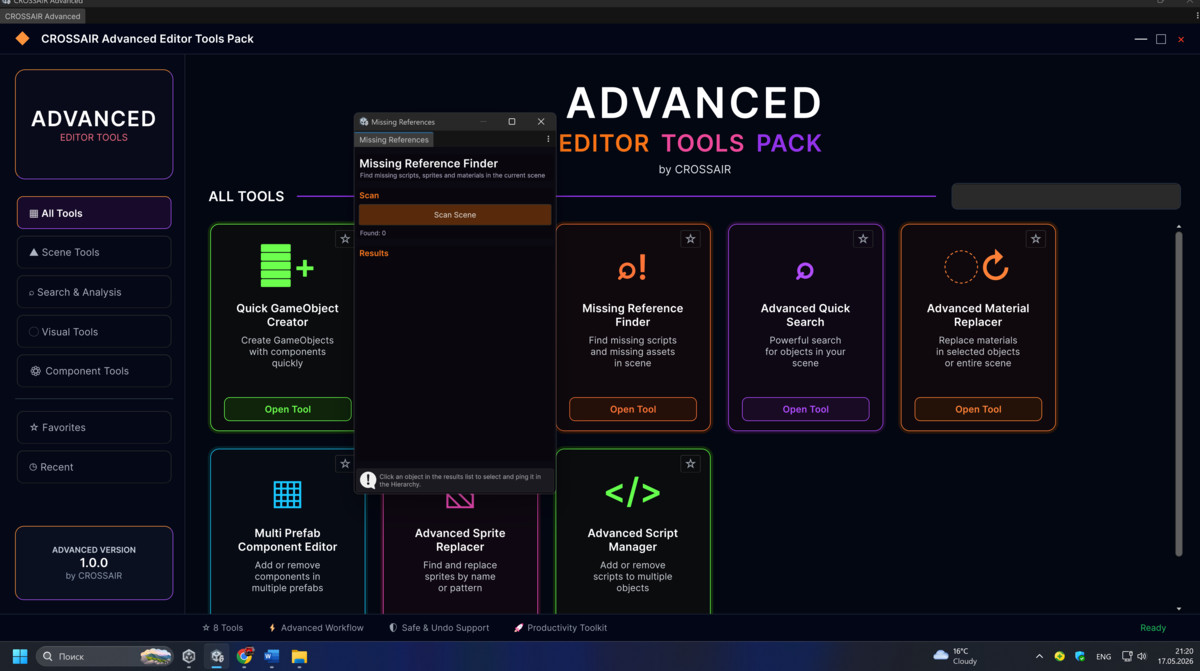This screenshot has width=1200, height=671.
Task: Open Google Chrome from the taskbar
Action: (245, 656)
